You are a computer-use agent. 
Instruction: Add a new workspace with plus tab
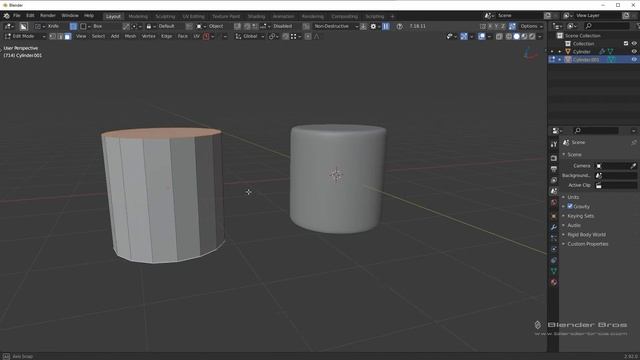pyautogui.click(x=392, y=16)
